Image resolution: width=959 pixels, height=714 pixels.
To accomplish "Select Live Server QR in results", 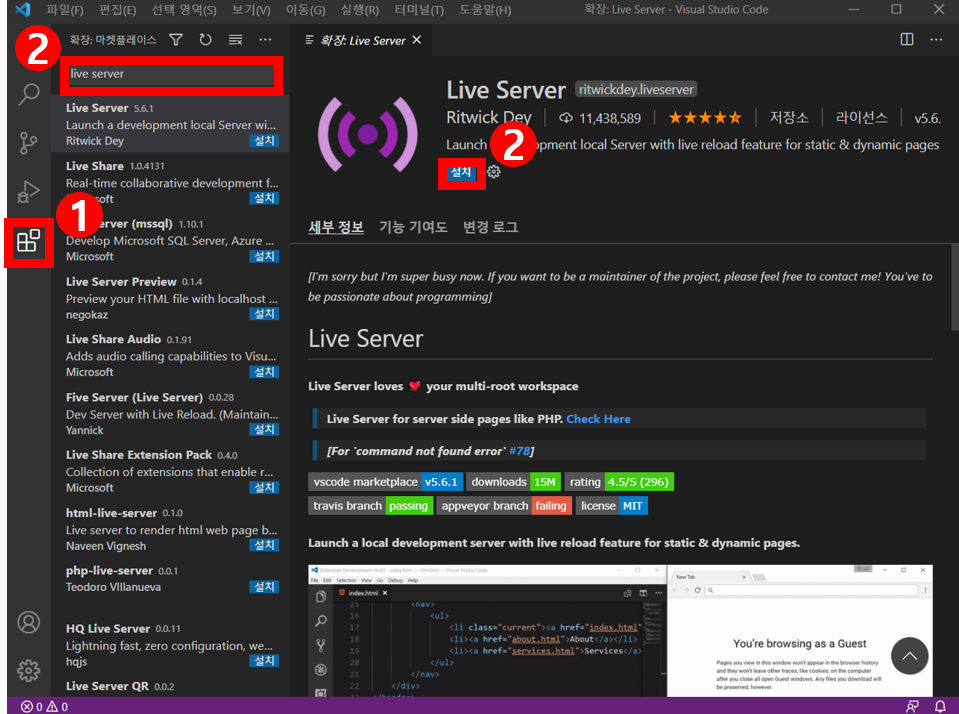I will pos(171,686).
